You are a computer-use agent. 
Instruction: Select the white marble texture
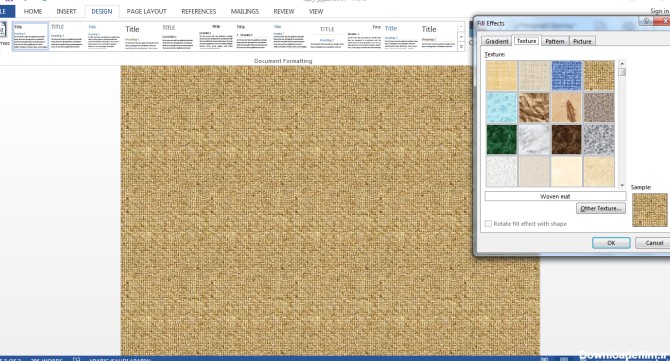click(x=534, y=139)
